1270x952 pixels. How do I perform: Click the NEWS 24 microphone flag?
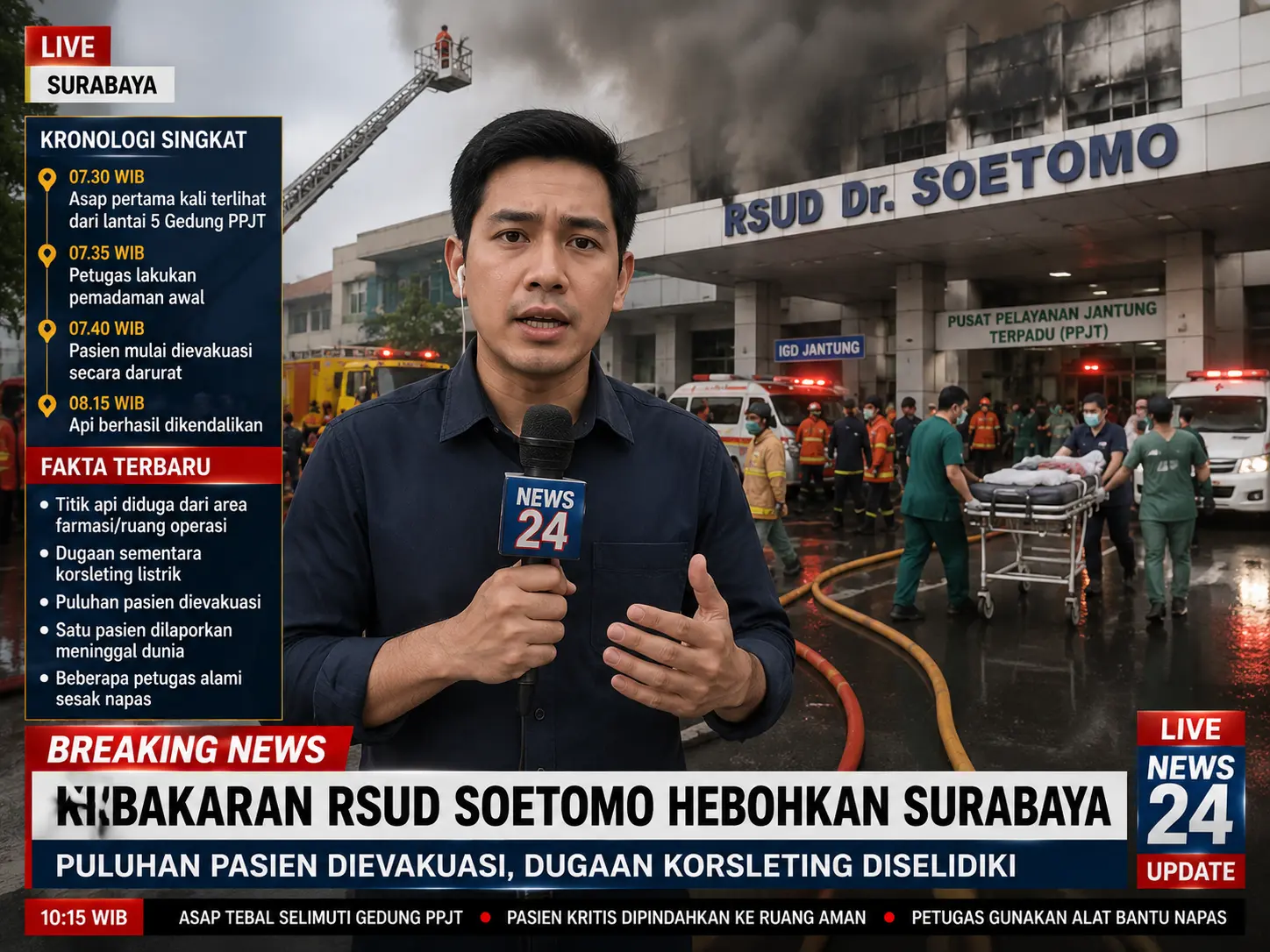[x=542, y=517]
